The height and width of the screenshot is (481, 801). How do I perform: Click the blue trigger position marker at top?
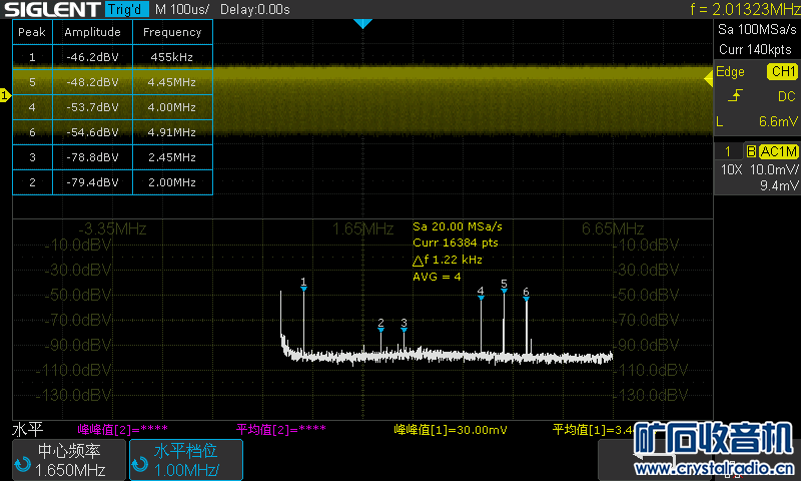(363, 23)
